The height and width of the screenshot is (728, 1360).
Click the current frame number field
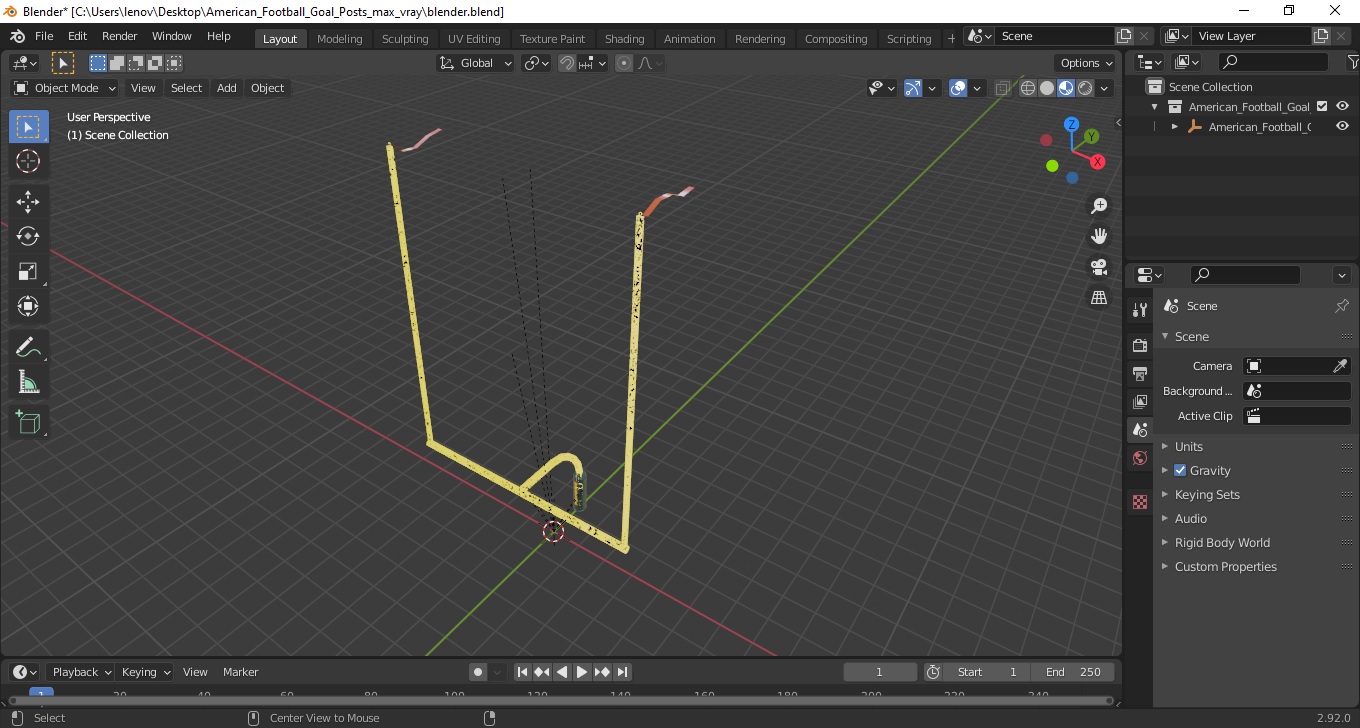pos(880,672)
